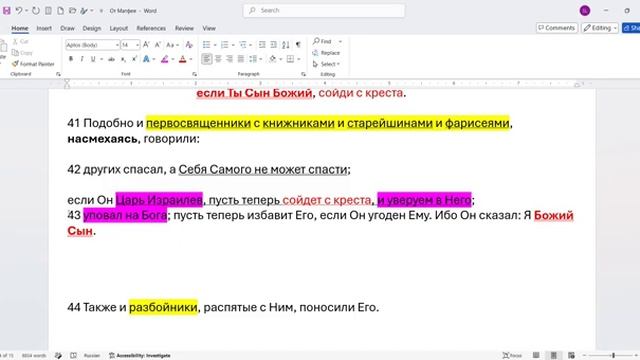Viewport: 640px width, 360px height.
Task: Open the user account avatar
Action: [585, 11]
